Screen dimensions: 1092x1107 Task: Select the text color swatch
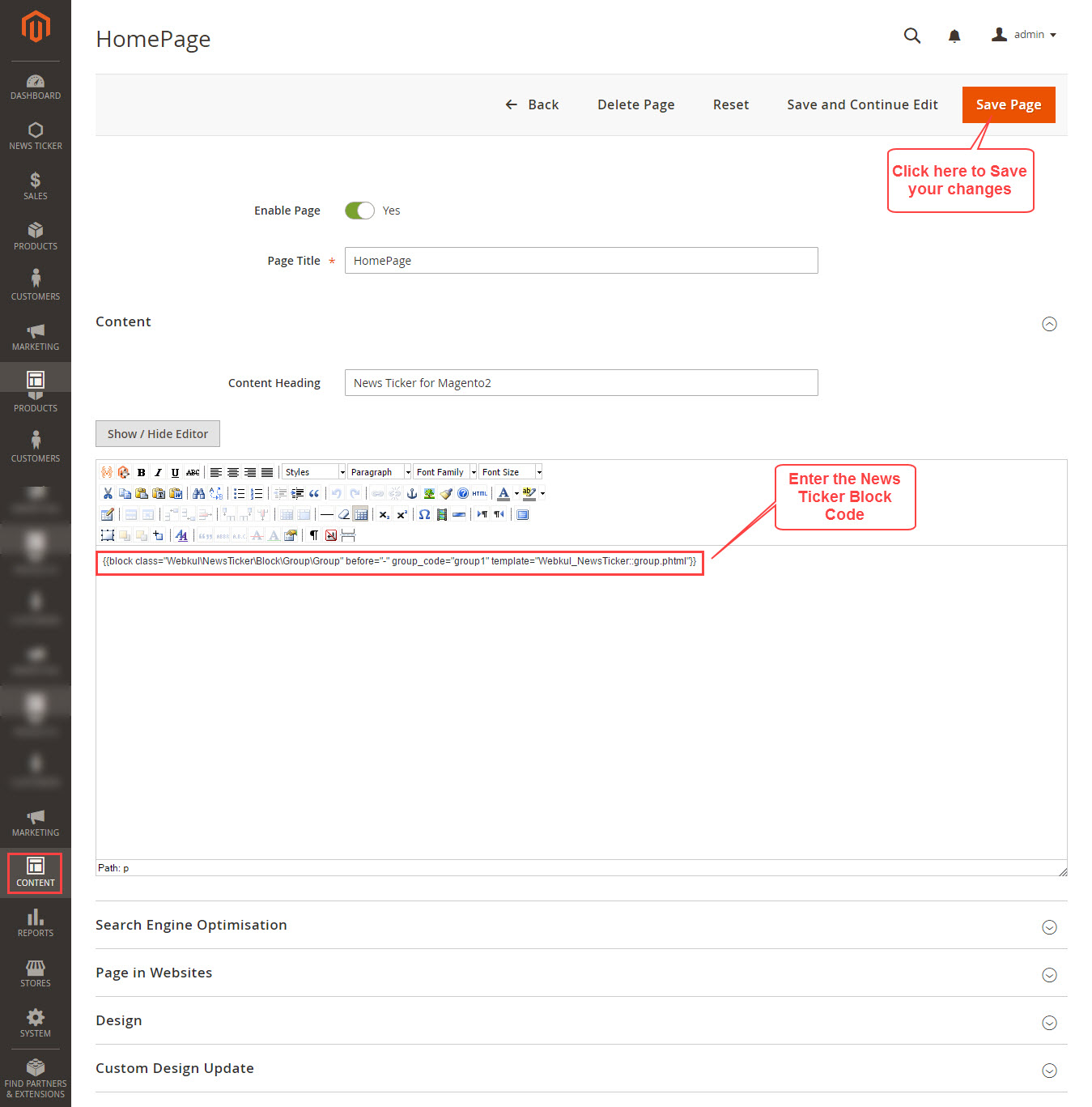click(504, 493)
